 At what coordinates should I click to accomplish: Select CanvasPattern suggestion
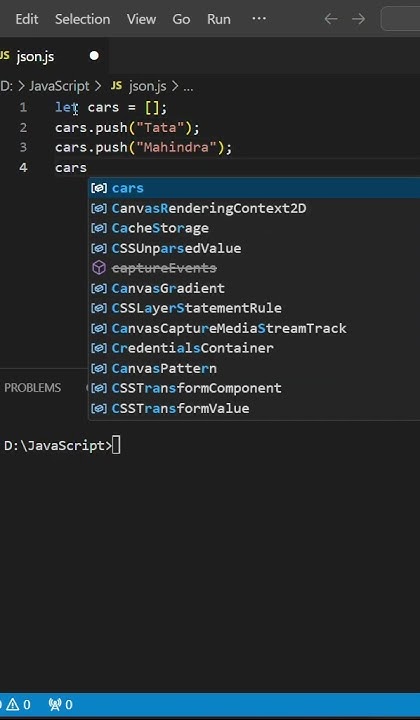pos(254,368)
